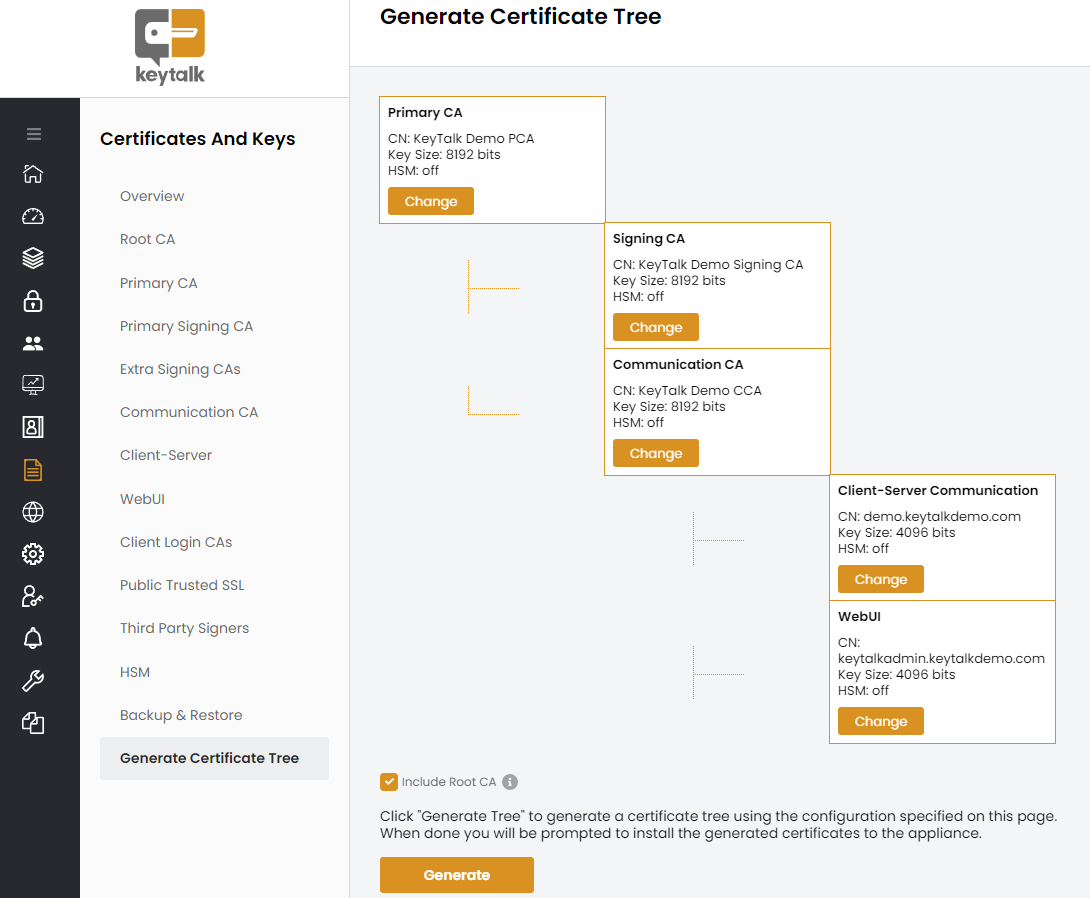
Task: Open the settings gear icon
Action: pos(33,554)
